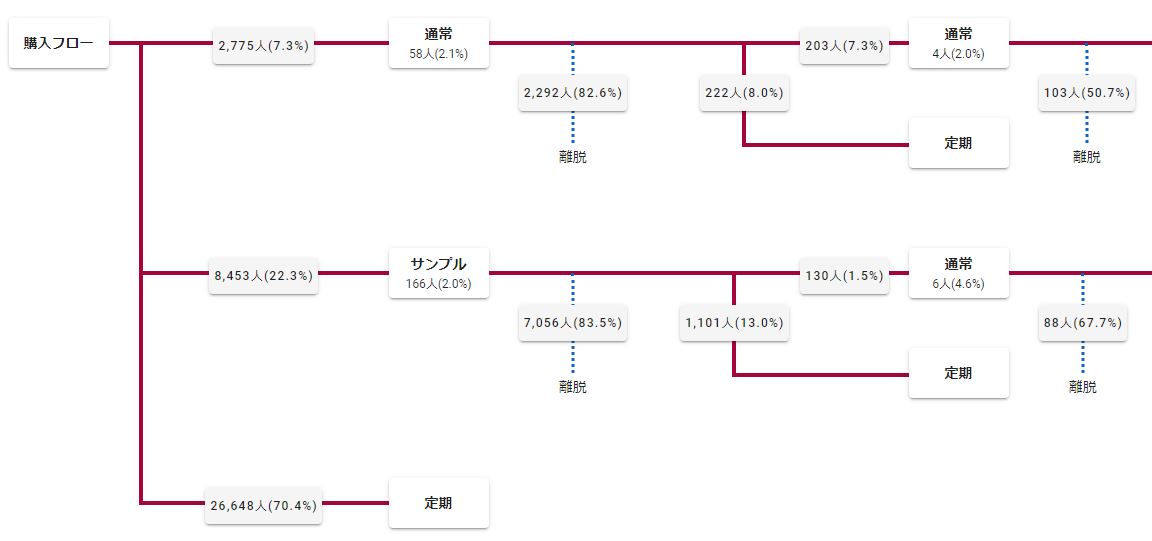Image resolution: width=1152 pixels, height=541 pixels.
Task: Select the 1,101人(13.0%) branch label
Action: [x=734, y=323]
